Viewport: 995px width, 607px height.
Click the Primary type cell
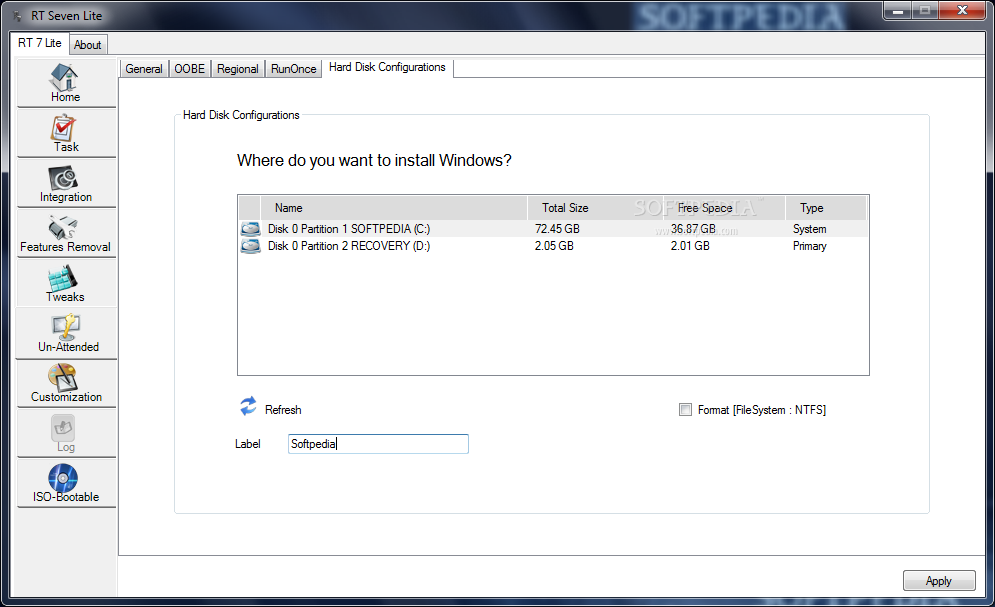pos(810,246)
